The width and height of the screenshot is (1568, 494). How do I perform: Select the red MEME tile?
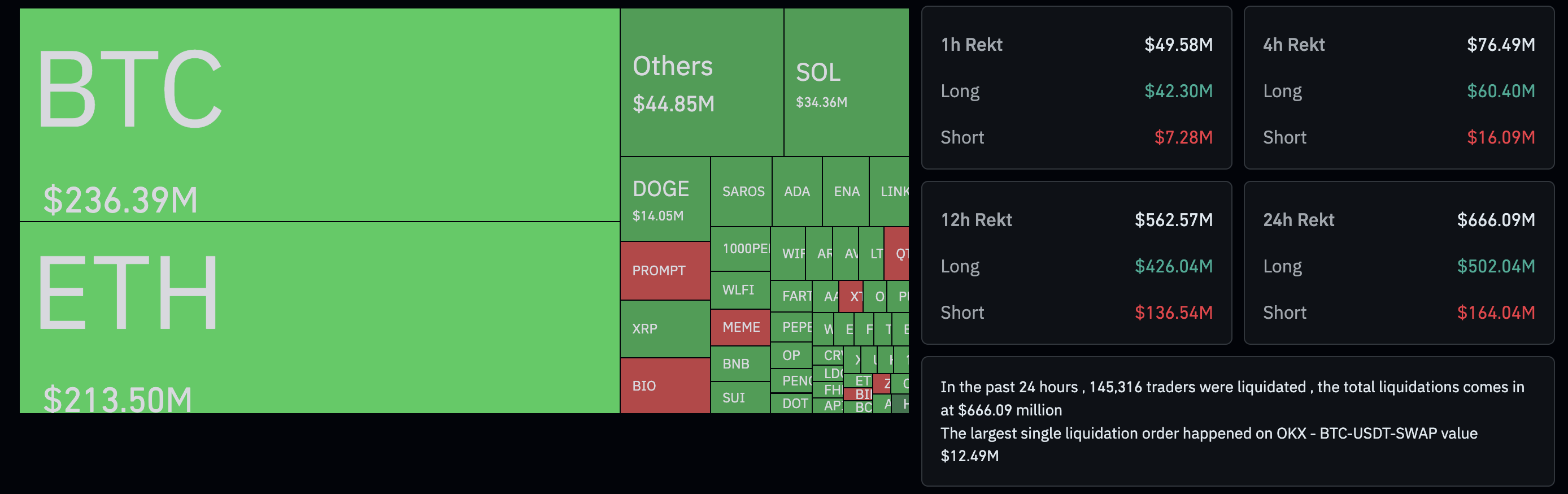coord(740,327)
